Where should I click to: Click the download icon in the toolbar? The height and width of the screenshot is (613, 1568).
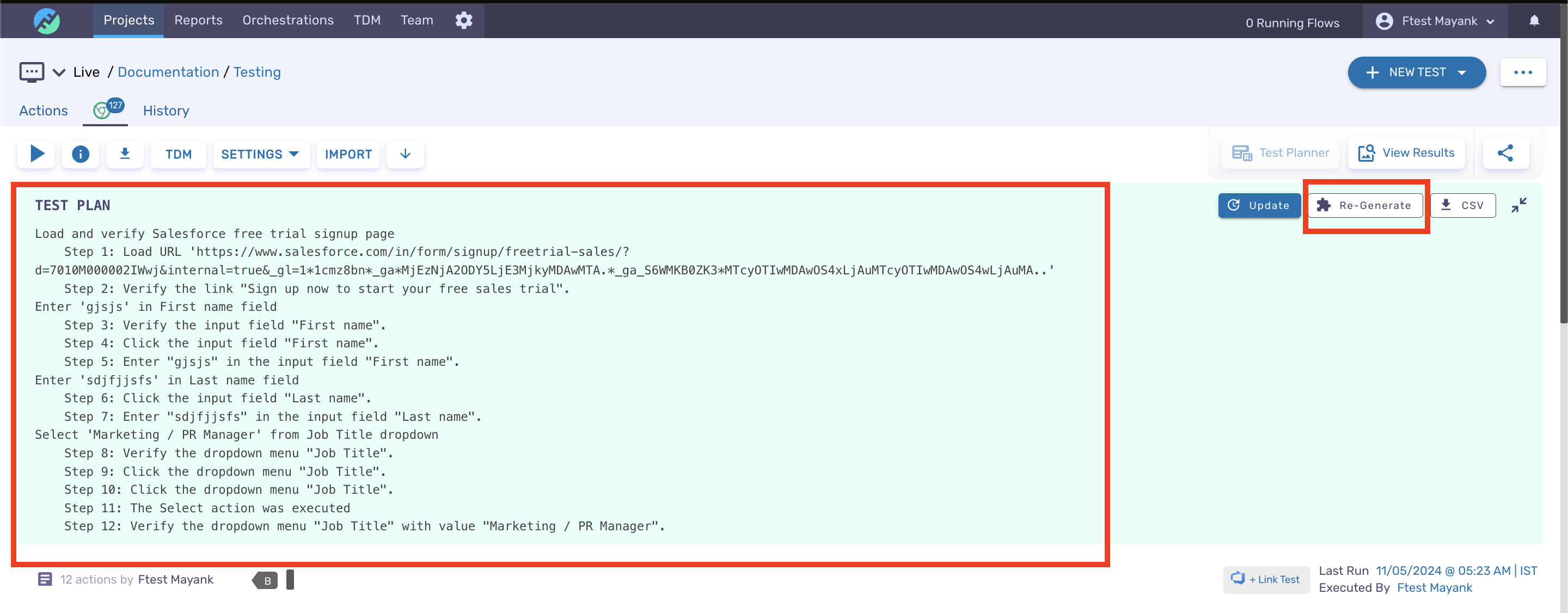click(x=125, y=154)
